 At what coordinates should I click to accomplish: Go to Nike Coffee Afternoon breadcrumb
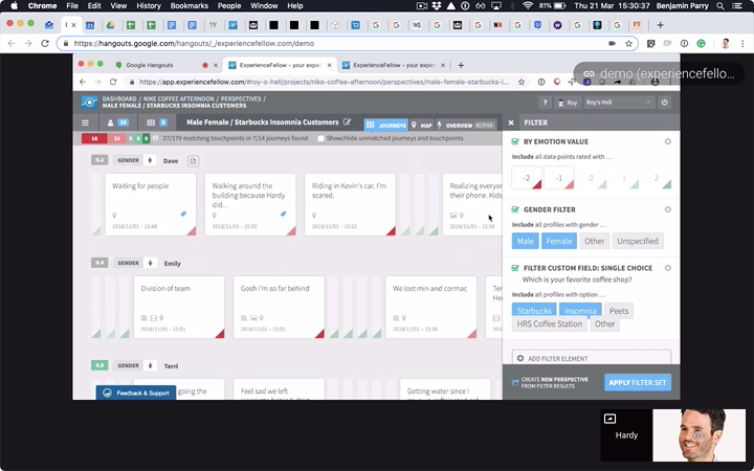click(x=178, y=99)
